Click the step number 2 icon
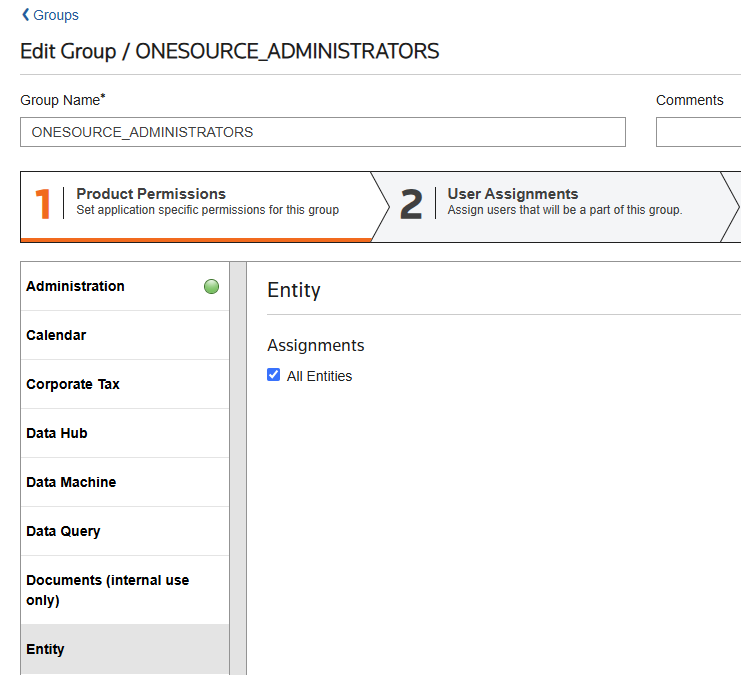 tap(411, 204)
